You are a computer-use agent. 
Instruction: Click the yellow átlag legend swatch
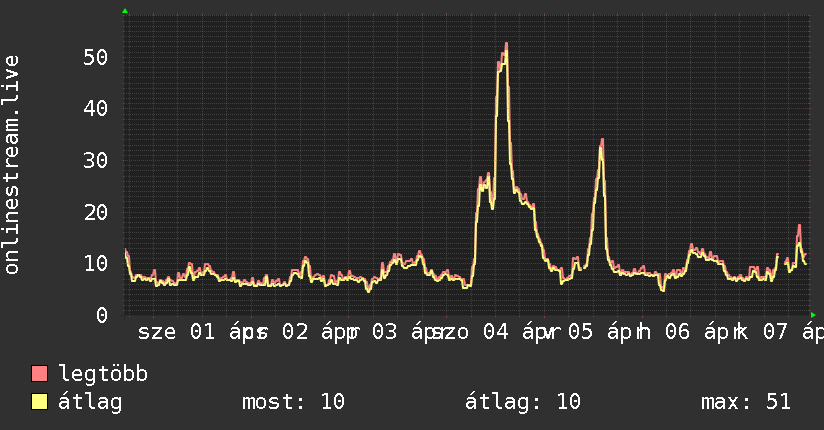[x=39, y=401]
